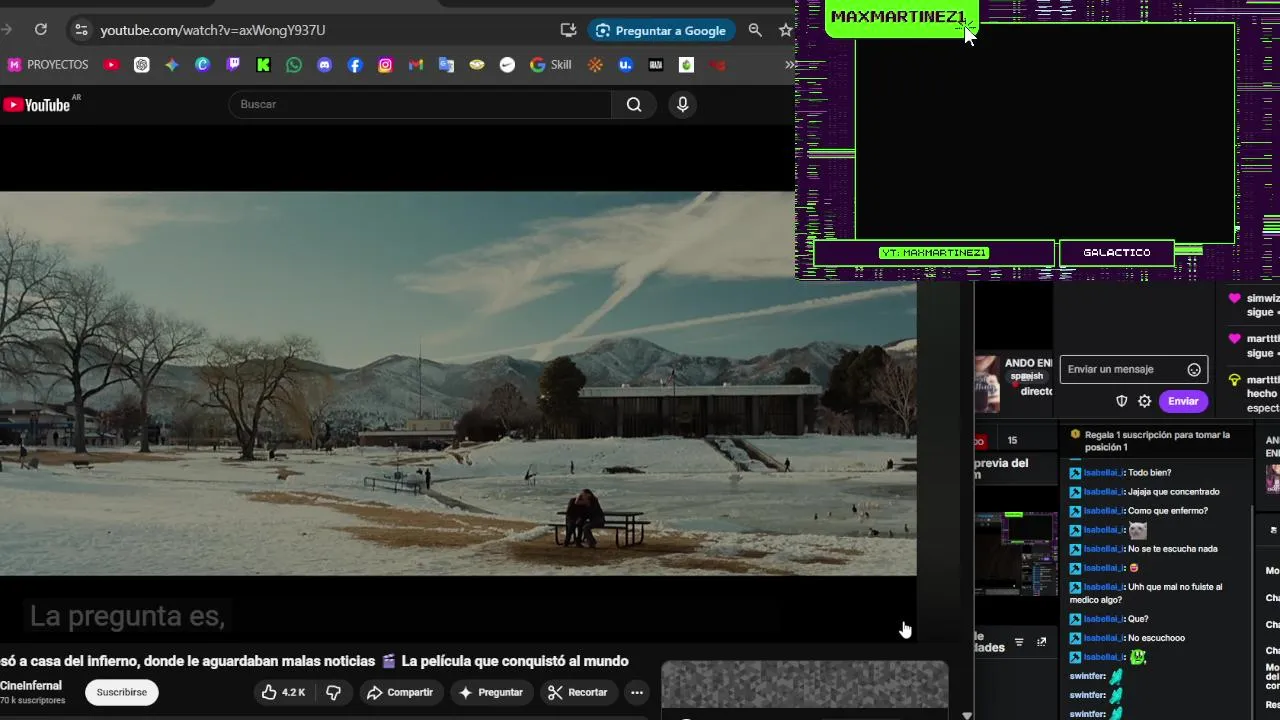1280x720 pixels.
Task: Open the Canva bookmark icon
Action: [x=202, y=65]
